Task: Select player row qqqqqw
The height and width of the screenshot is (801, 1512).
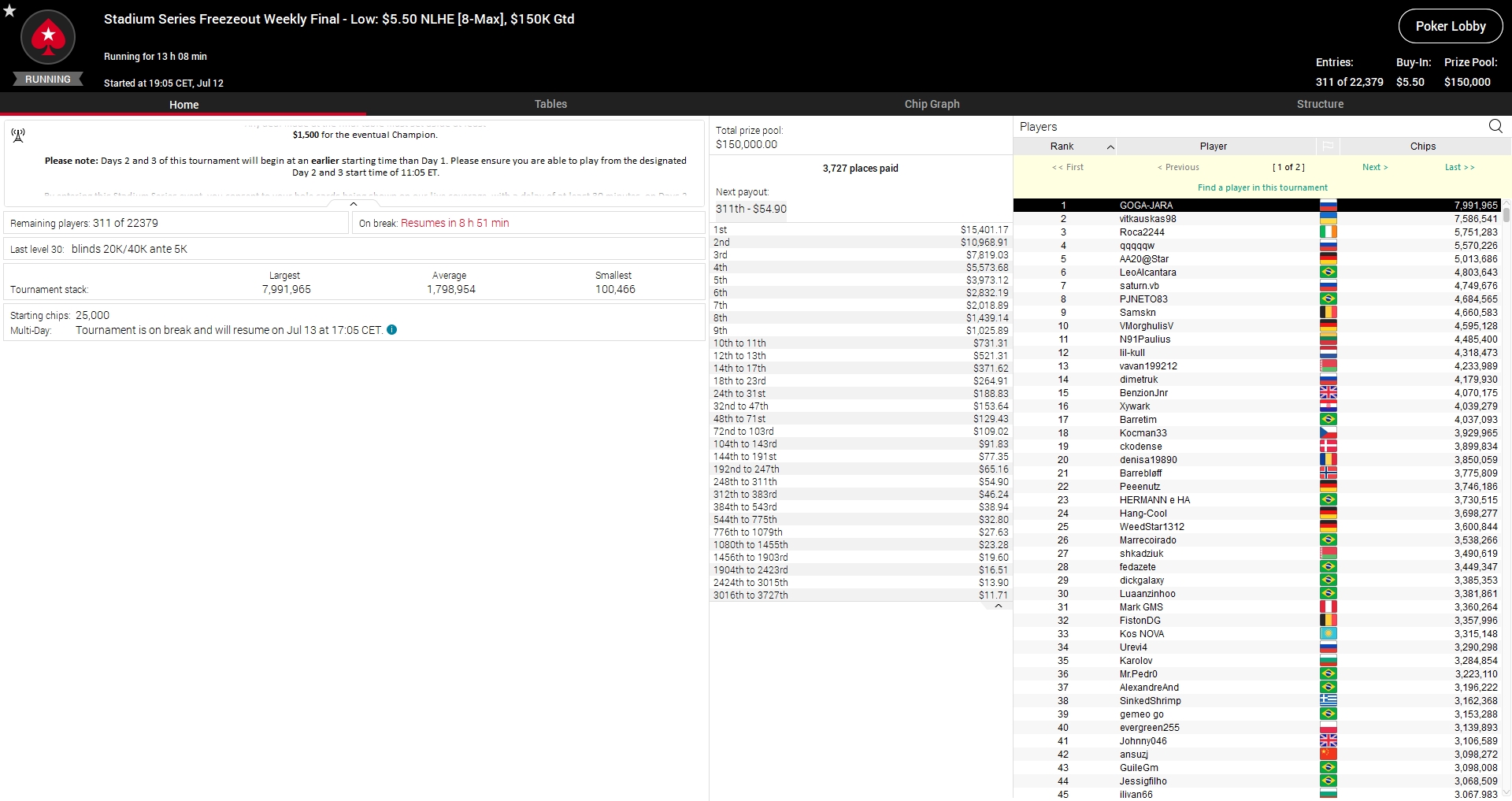Action: pos(1257,246)
